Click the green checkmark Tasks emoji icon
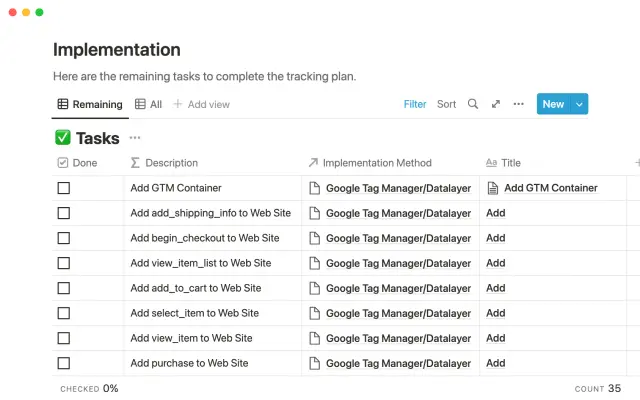Viewport: 640px width, 400px height. click(62, 138)
